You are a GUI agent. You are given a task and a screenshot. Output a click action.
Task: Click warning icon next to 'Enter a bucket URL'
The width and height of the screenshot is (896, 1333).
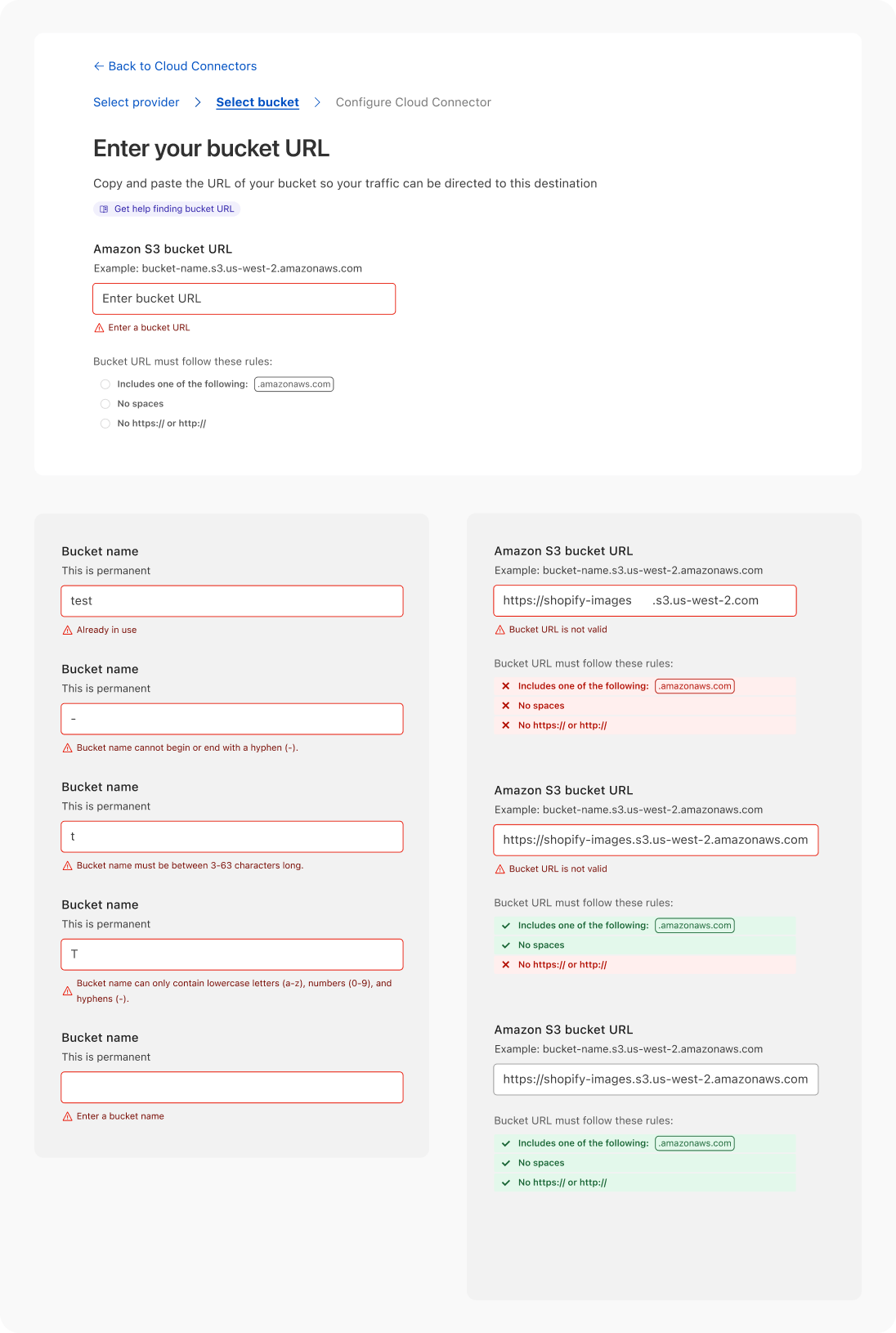click(100, 328)
